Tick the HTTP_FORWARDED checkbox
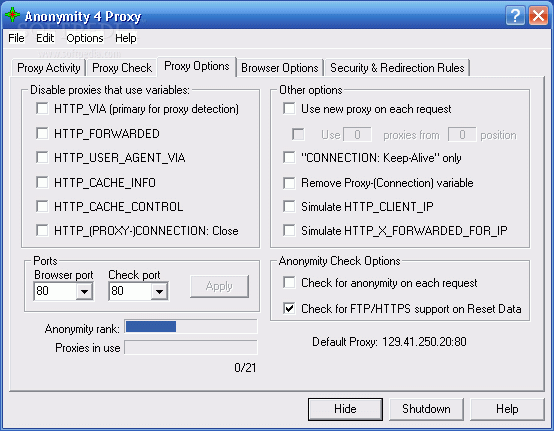The width and height of the screenshot is (554, 431). click(42, 133)
